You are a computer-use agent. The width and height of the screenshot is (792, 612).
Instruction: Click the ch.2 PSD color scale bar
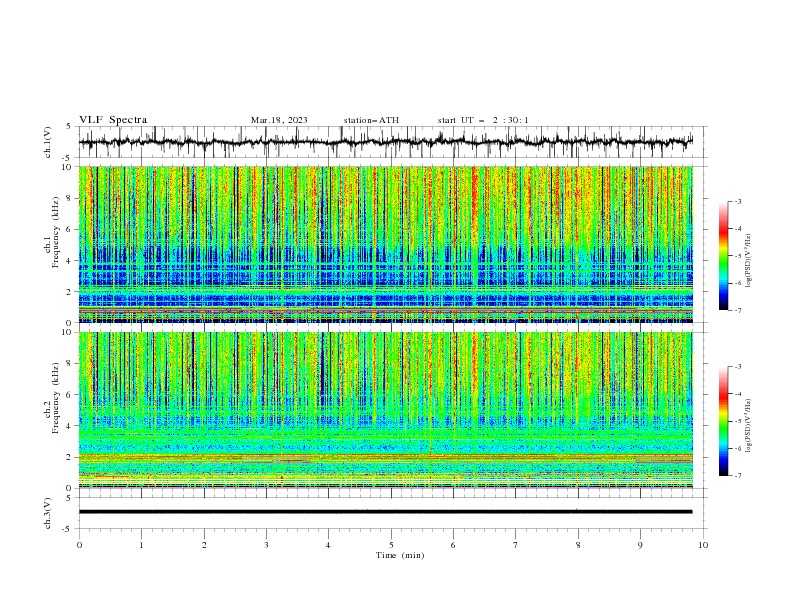723,421
